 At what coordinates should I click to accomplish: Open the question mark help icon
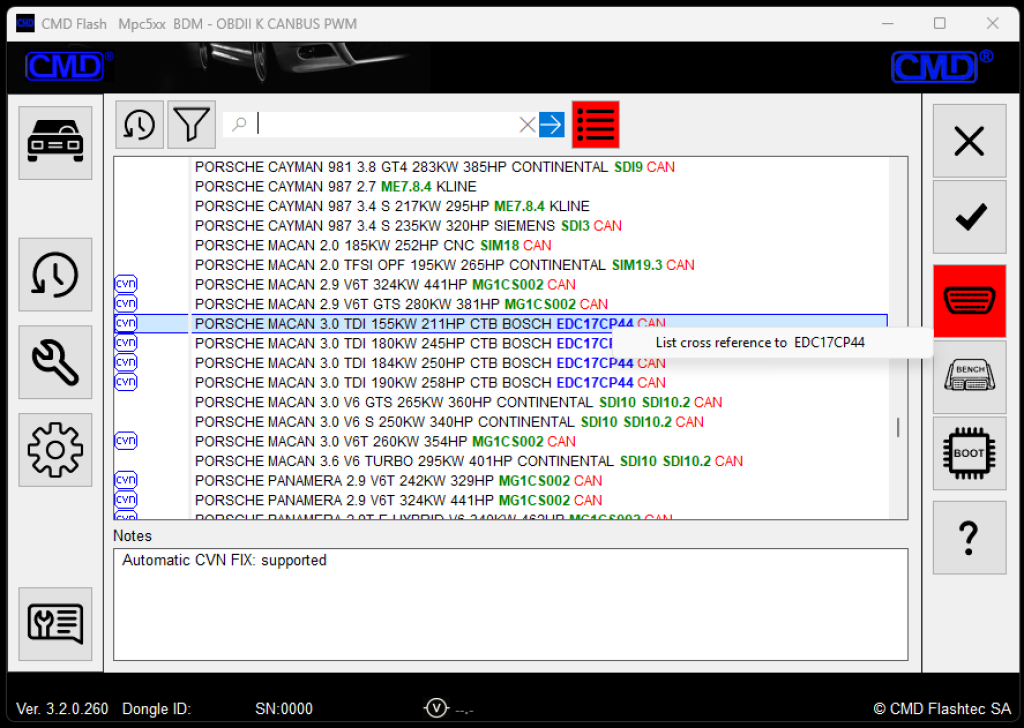tap(969, 538)
